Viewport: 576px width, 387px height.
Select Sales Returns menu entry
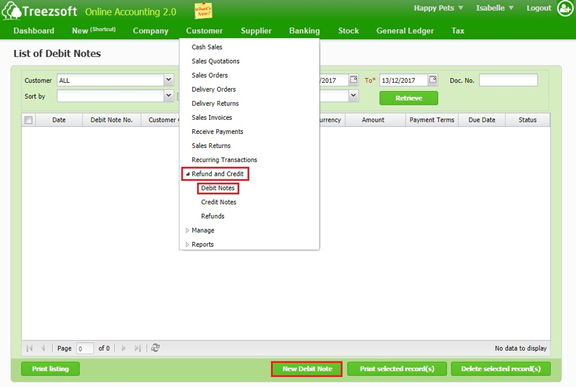211,145
